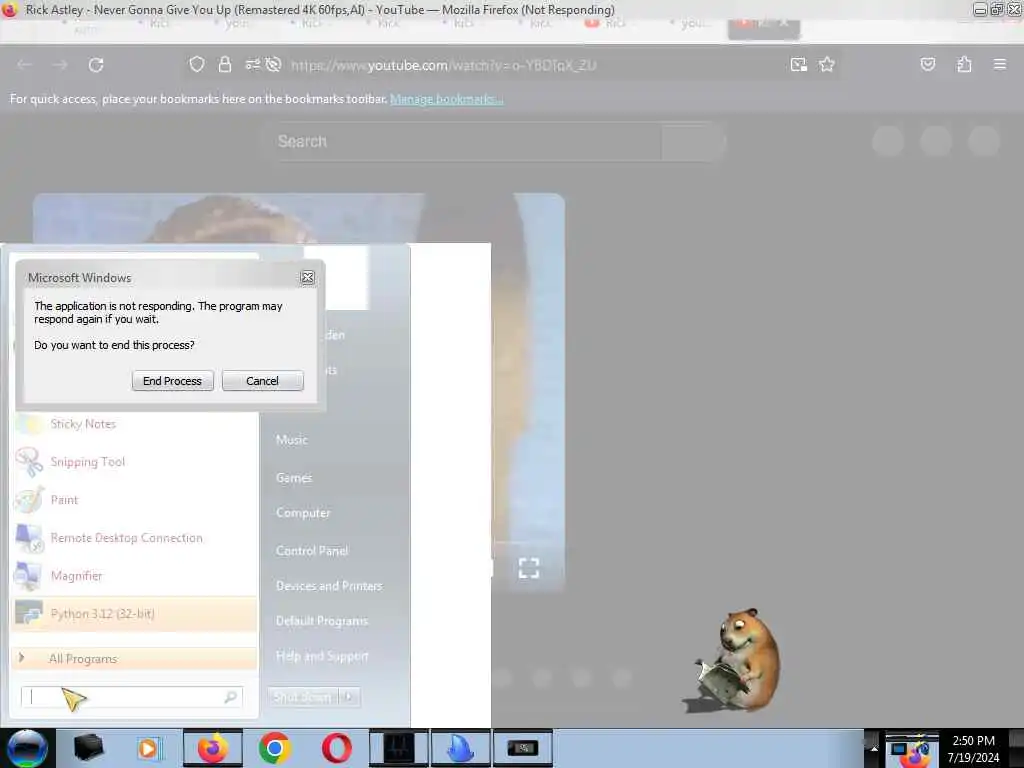Show hidden system tray icons
This screenshot has width=1024, height=768.
[874, 748]
